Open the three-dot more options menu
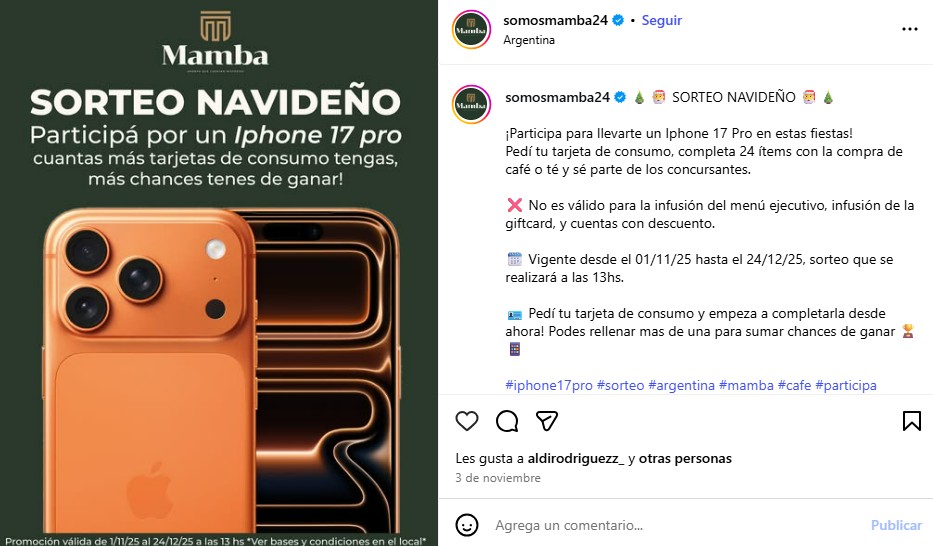Viewport: 933px width, 546px height. tap(910, 29)
